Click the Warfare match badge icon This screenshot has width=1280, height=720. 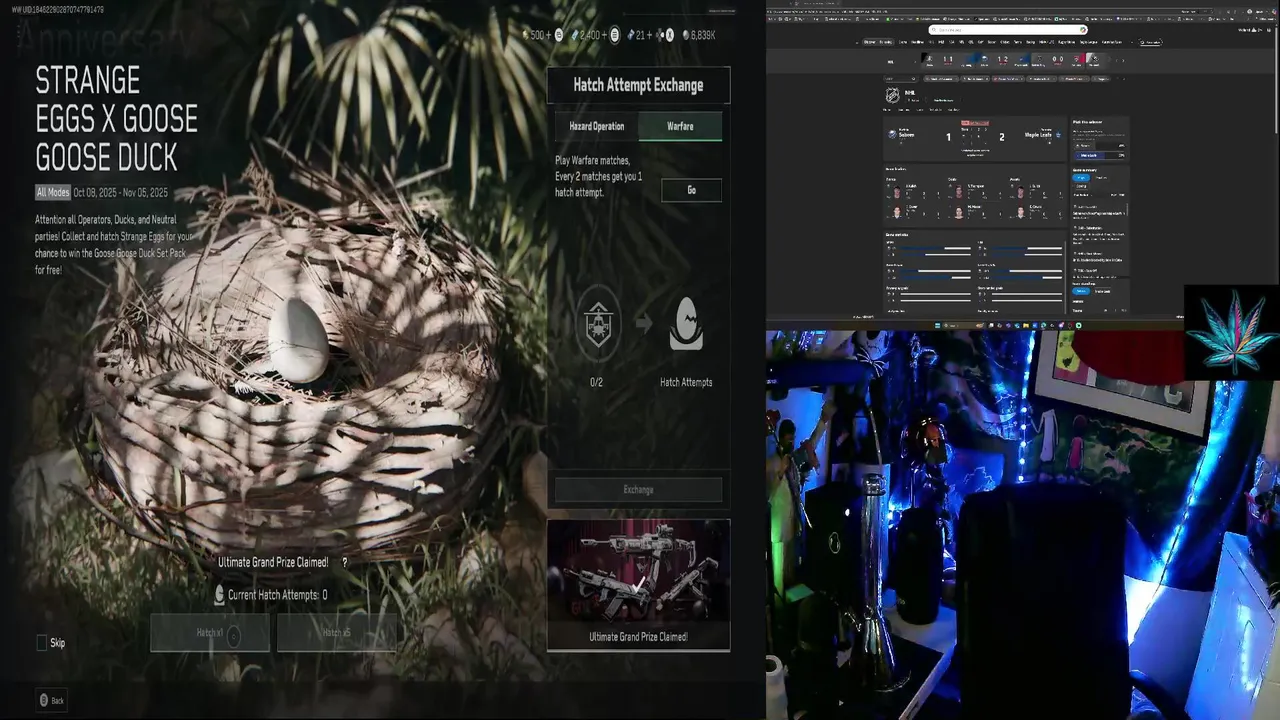point(598,324)
